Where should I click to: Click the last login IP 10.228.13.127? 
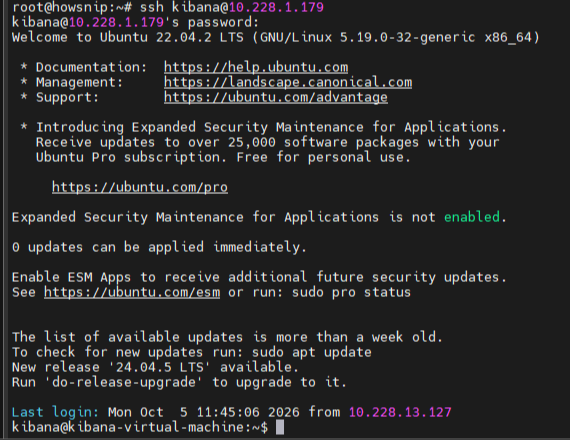(x=400, y=412)
